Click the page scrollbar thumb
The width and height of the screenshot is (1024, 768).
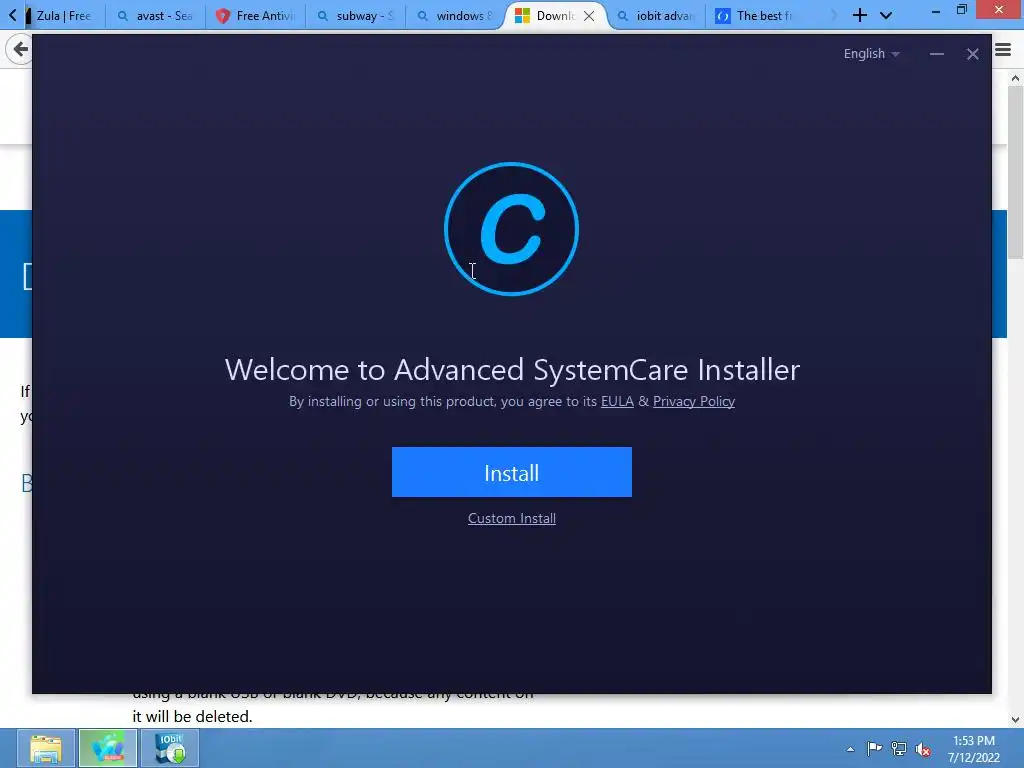1015,171
